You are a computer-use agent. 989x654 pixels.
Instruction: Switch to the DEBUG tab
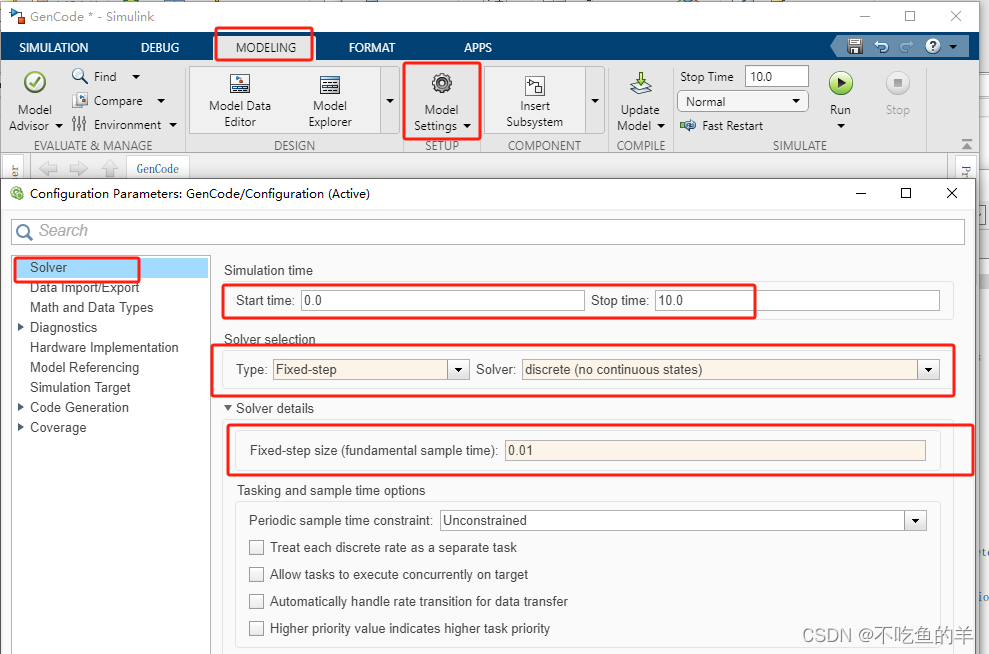coord(160,47)
